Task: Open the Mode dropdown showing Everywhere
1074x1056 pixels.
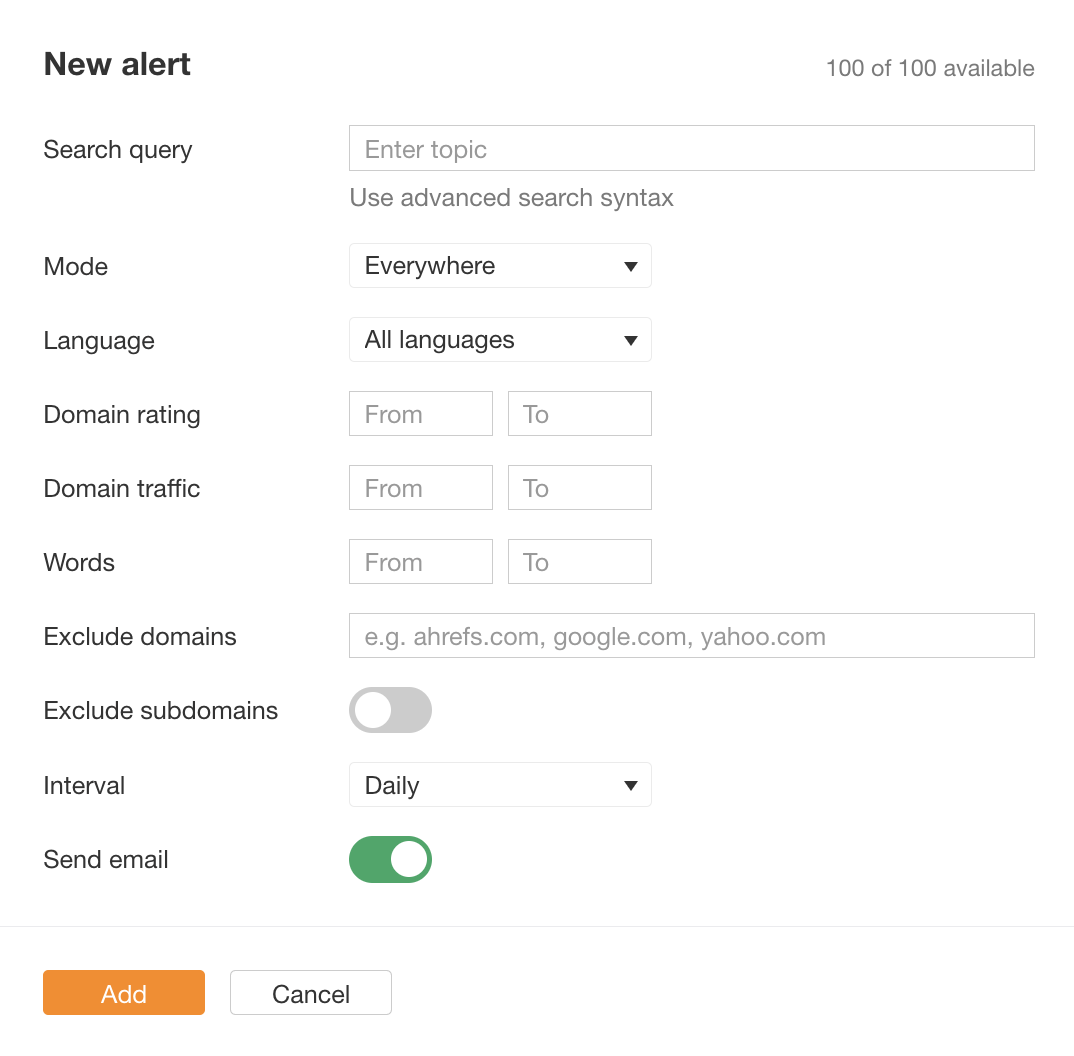Action: point(500,265)
